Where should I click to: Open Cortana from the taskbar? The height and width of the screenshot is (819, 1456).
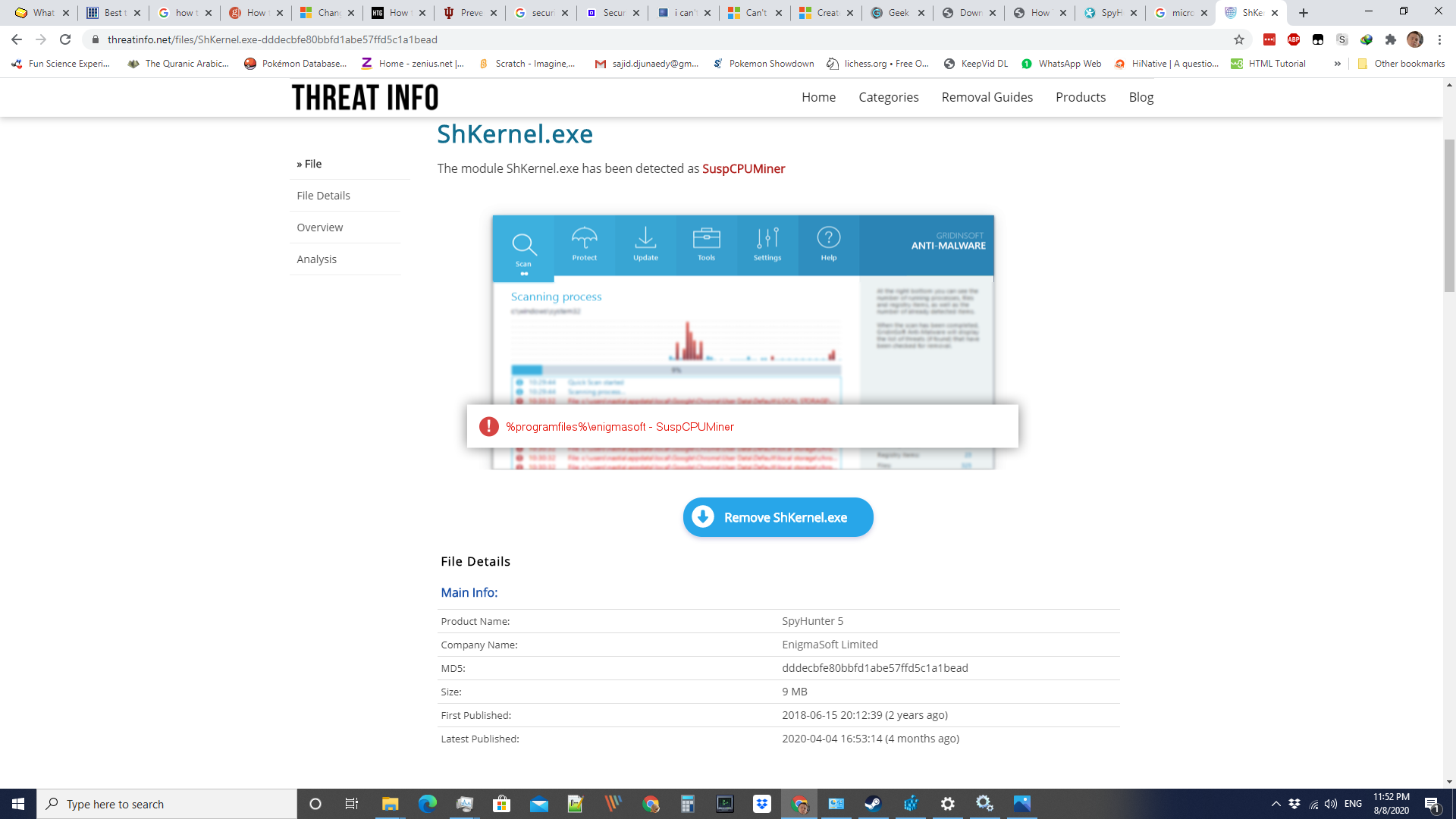coord(315,804)
